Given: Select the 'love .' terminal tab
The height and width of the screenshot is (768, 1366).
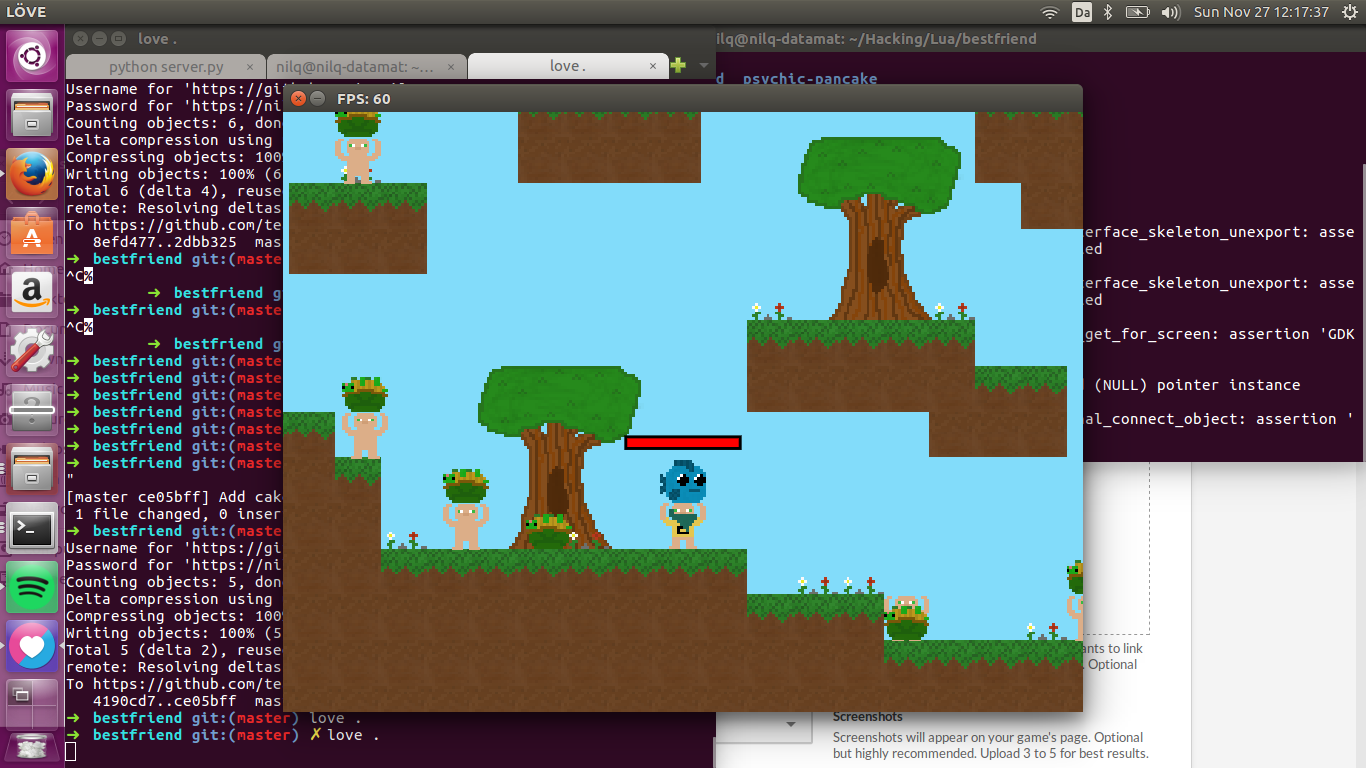Looking at the screenshot, I should pos(567,66).
